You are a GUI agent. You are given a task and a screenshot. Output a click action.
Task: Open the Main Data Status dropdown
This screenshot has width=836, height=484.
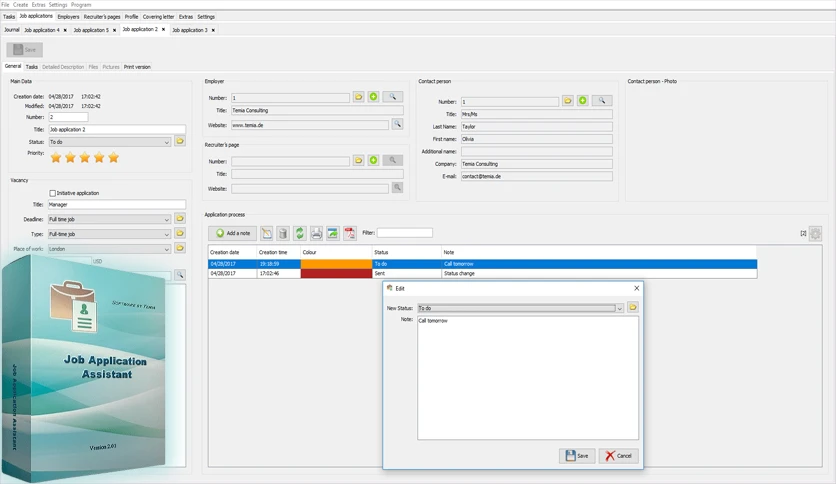[109, 142]
